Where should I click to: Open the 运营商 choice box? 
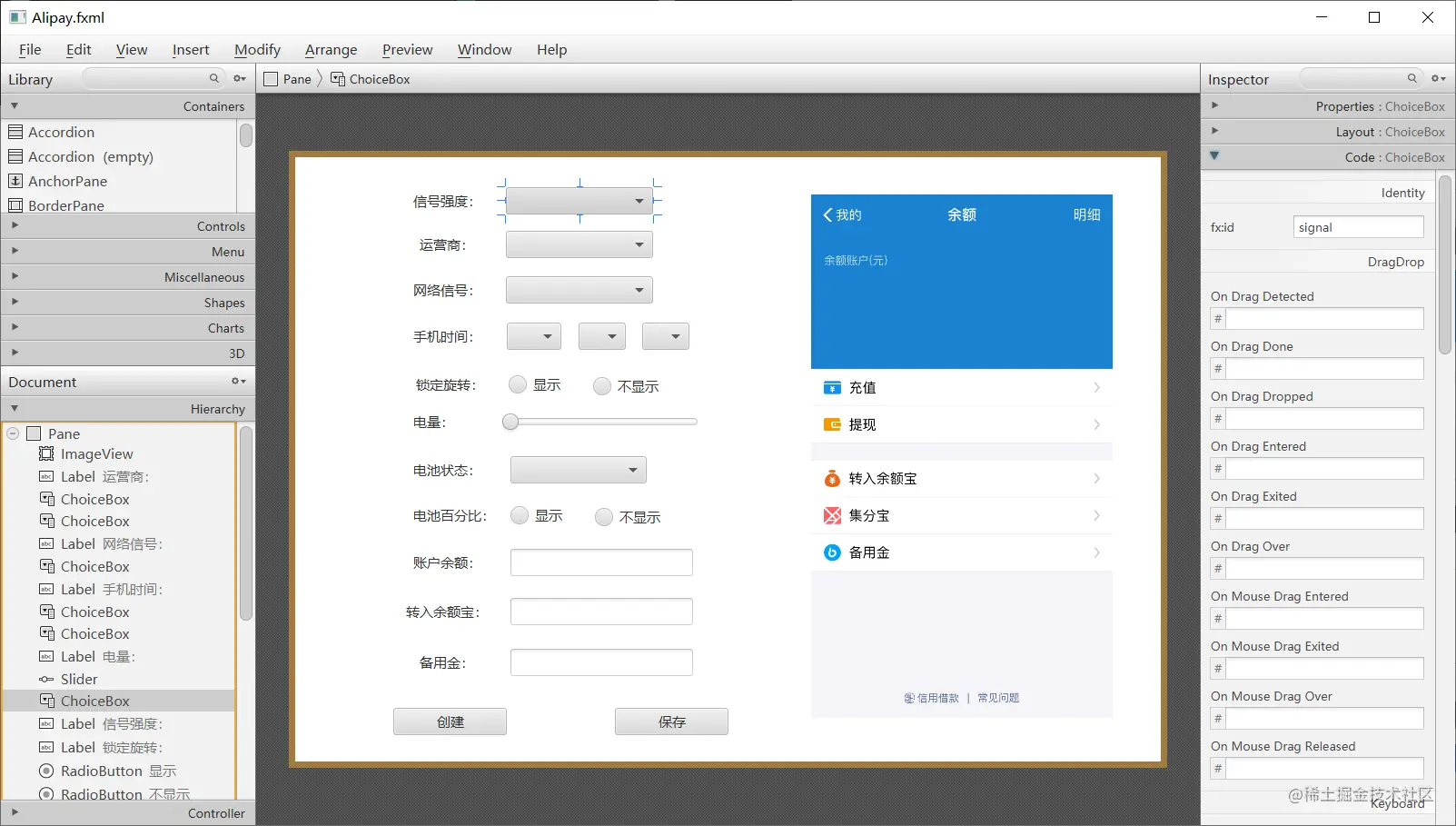pyautogui.click(x=579, y=244)
